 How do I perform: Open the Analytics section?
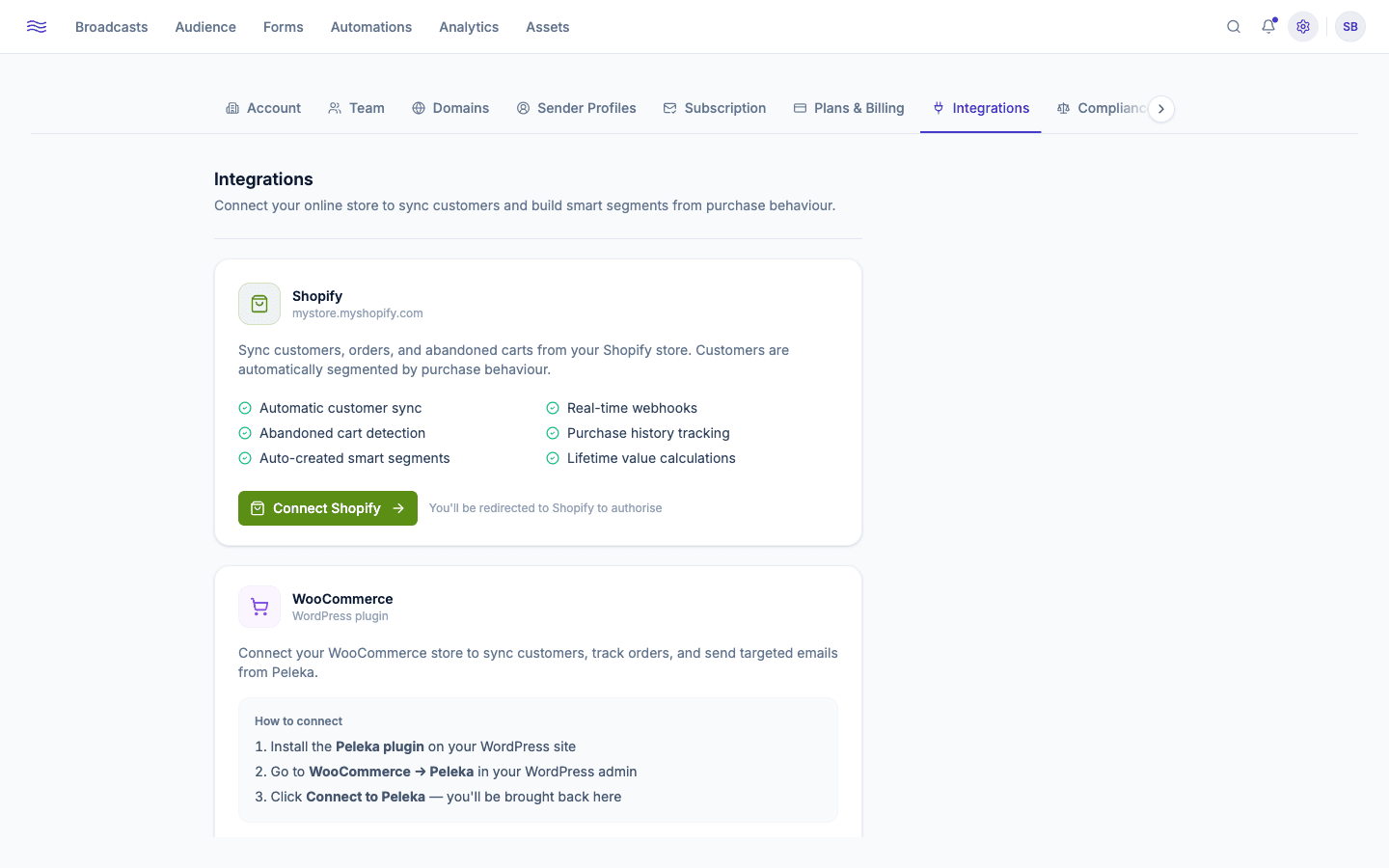(x=469, y=27)
